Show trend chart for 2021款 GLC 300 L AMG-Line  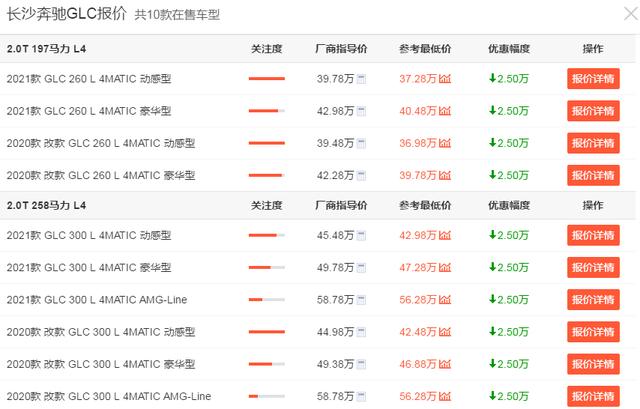point(445,300)
